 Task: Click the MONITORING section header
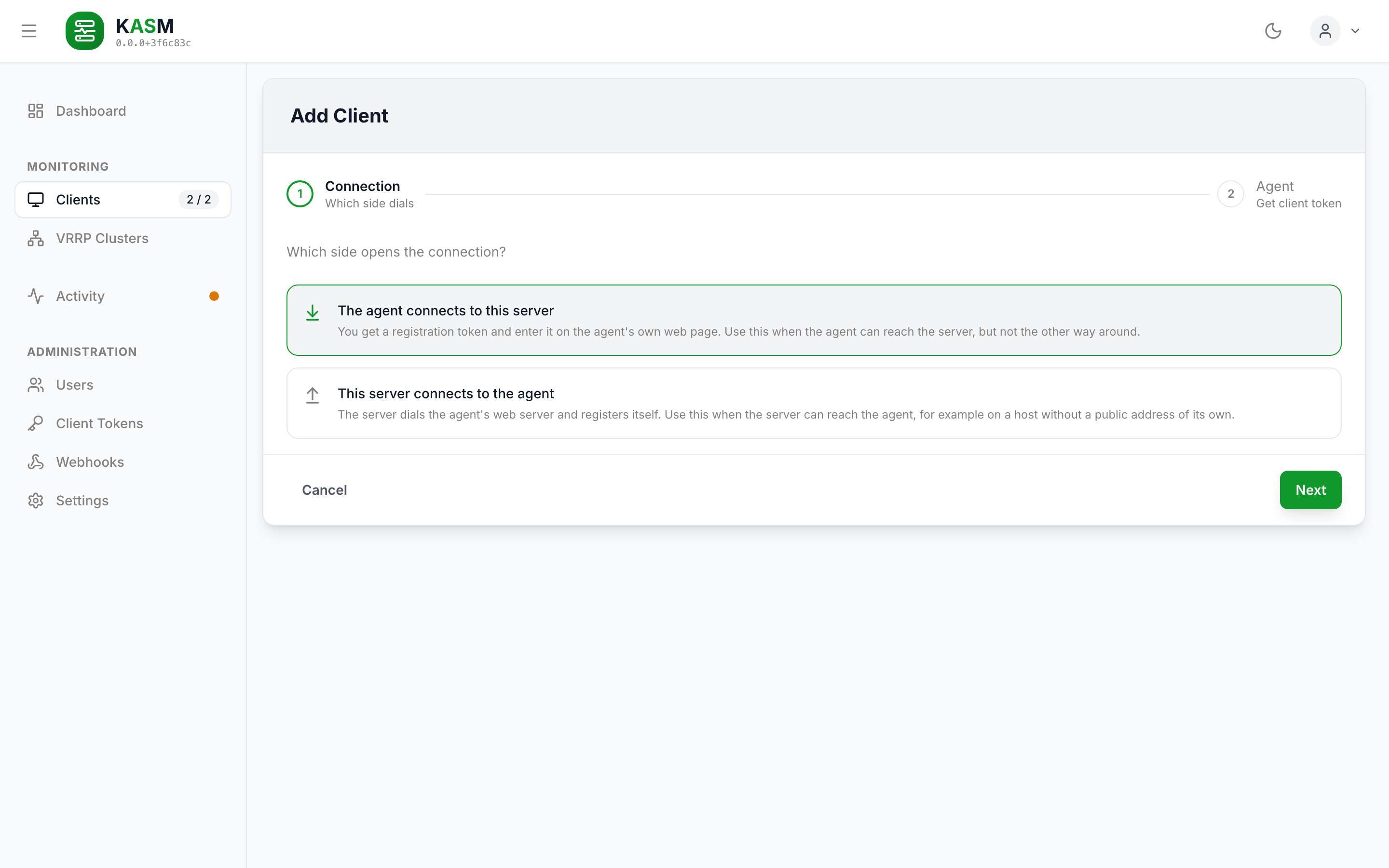point(68,166)
